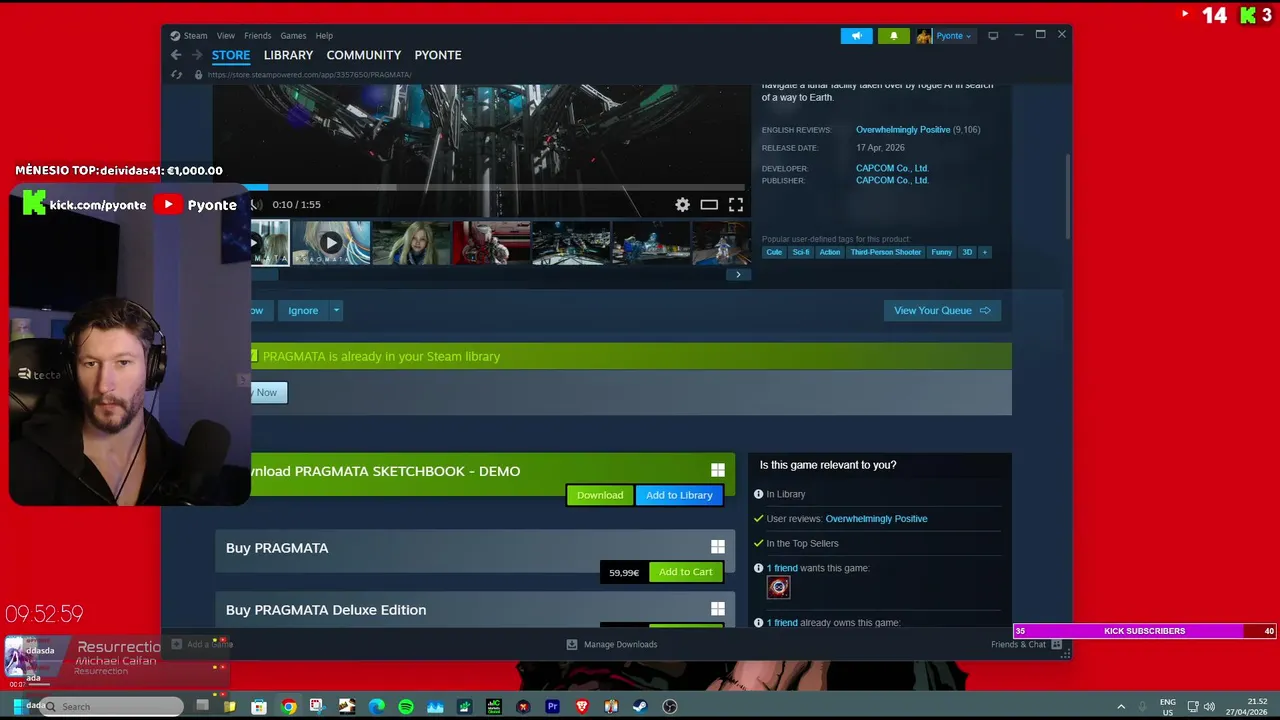Select the blonde girl screenshot thumbnail
This screenshot has width=1280, height=720.
(411, 243)
